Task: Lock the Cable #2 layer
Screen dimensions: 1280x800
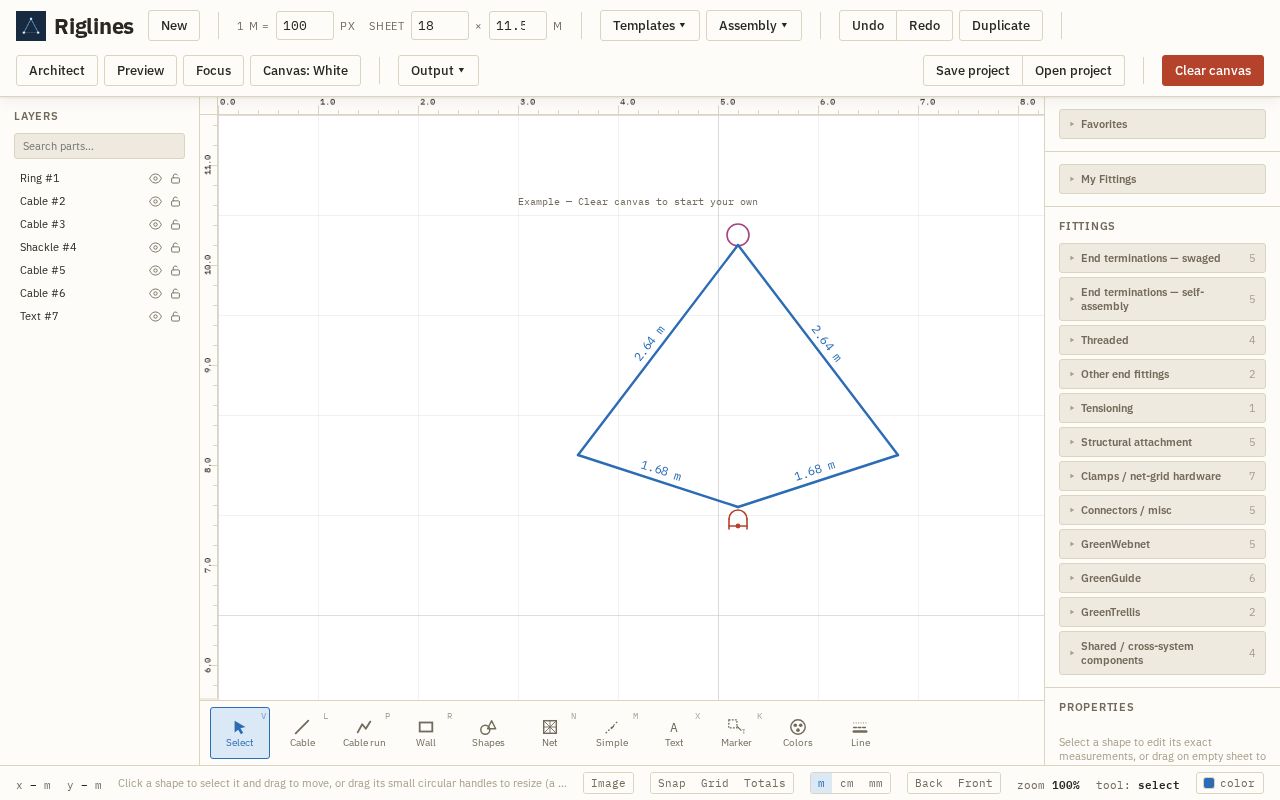Action: pos(175,201)
